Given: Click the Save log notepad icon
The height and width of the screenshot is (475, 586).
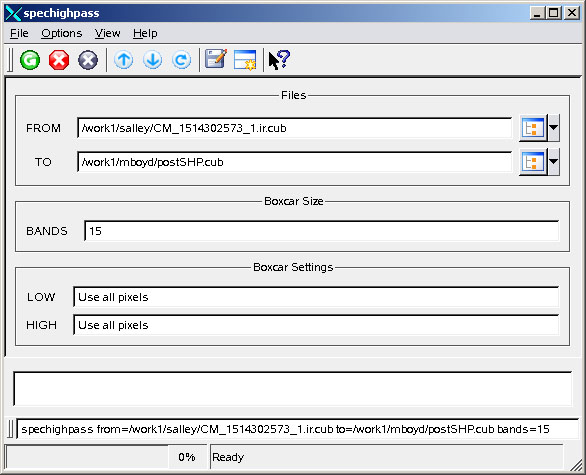Looking at the screenshot, I should 216,59.
